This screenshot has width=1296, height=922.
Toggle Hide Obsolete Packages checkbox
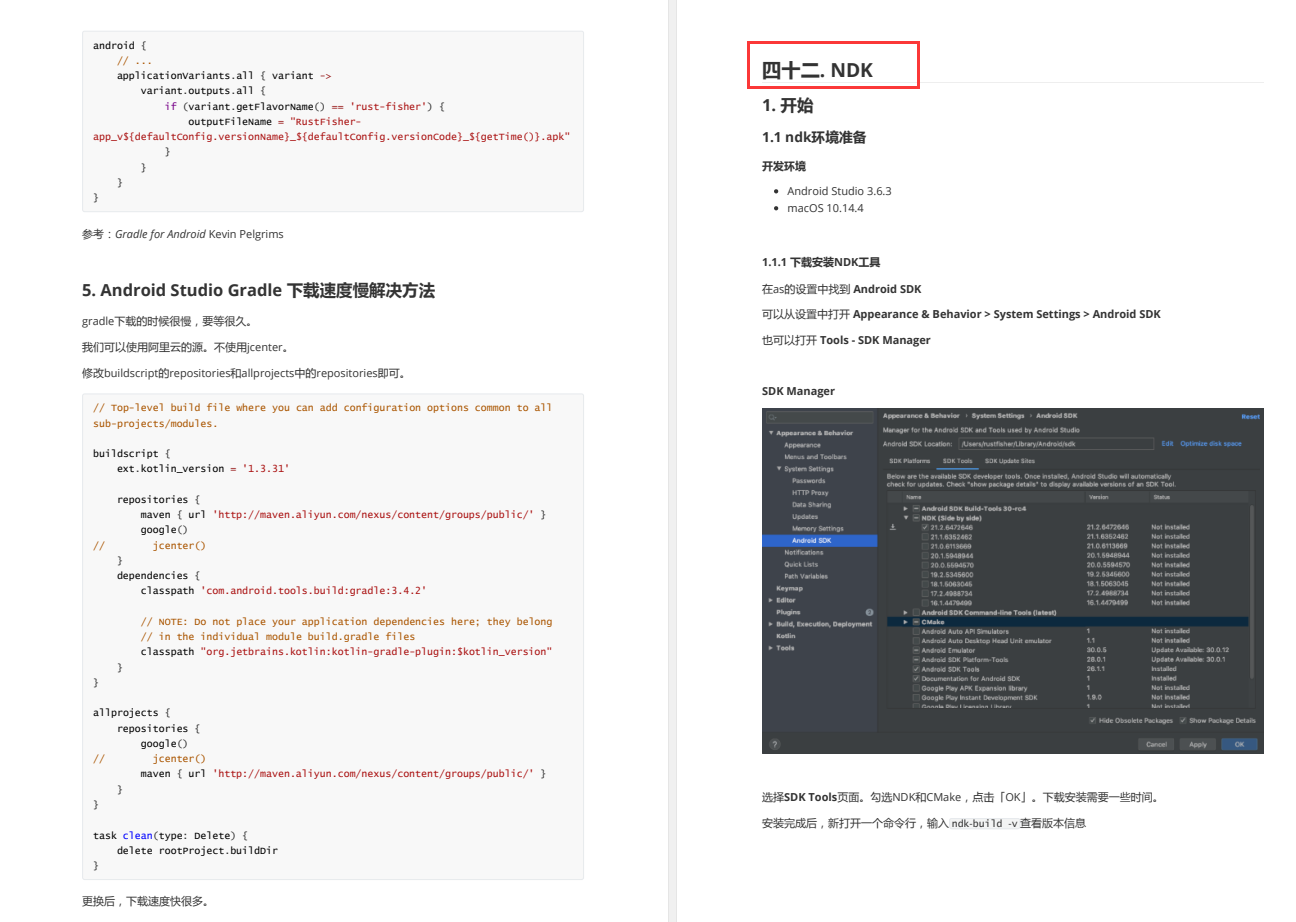[1092, 720]
